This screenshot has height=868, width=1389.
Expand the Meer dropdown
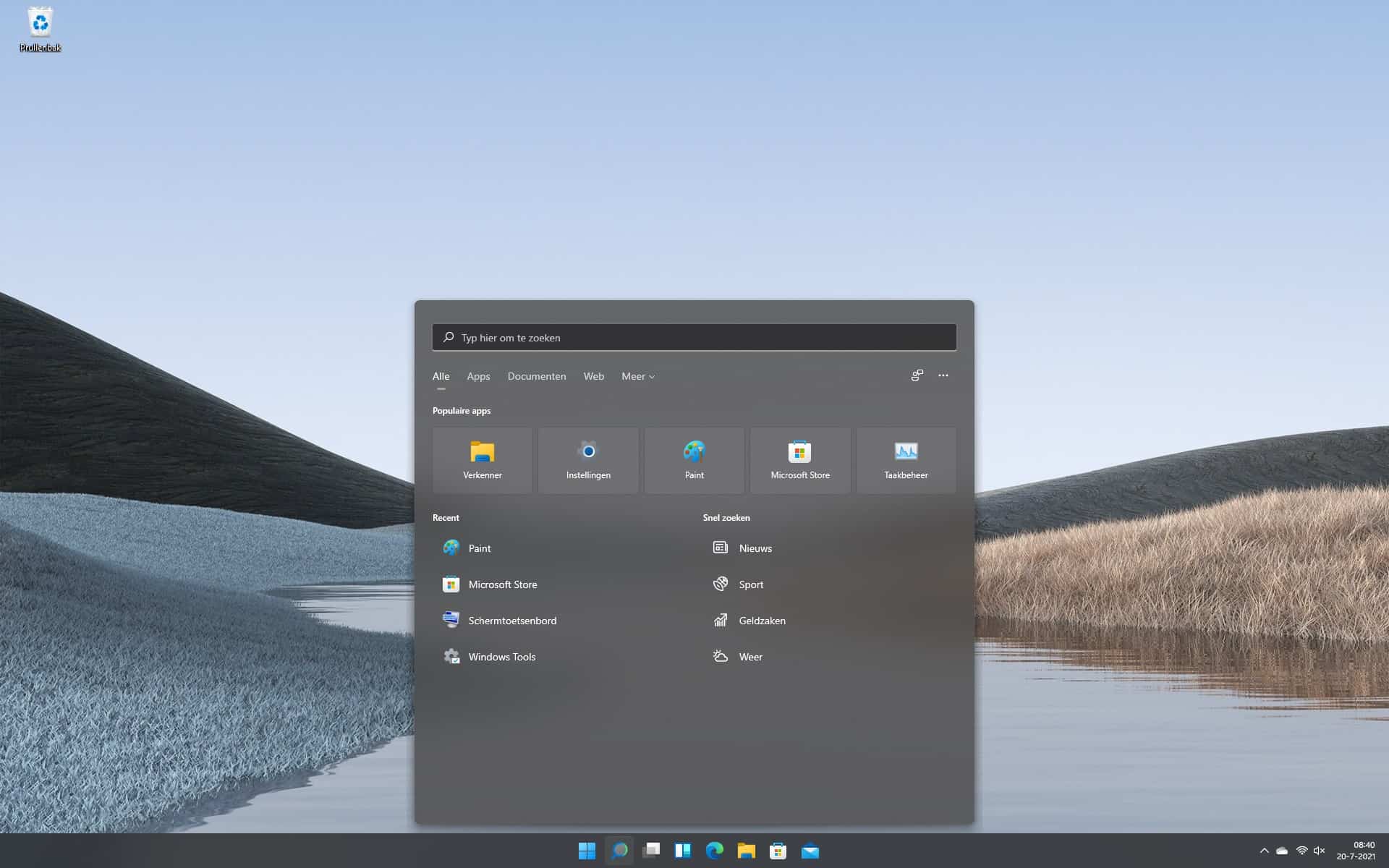[x=637, y=376]
